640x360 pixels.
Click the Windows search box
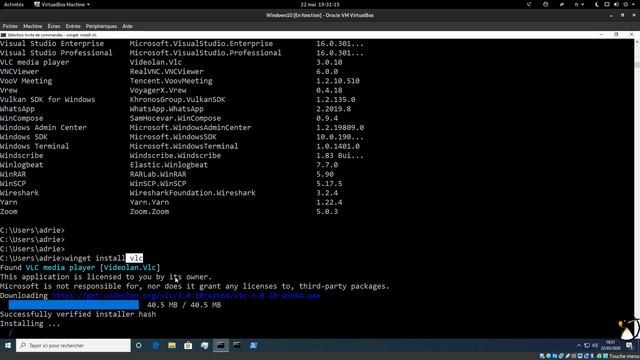pos(73,345)
